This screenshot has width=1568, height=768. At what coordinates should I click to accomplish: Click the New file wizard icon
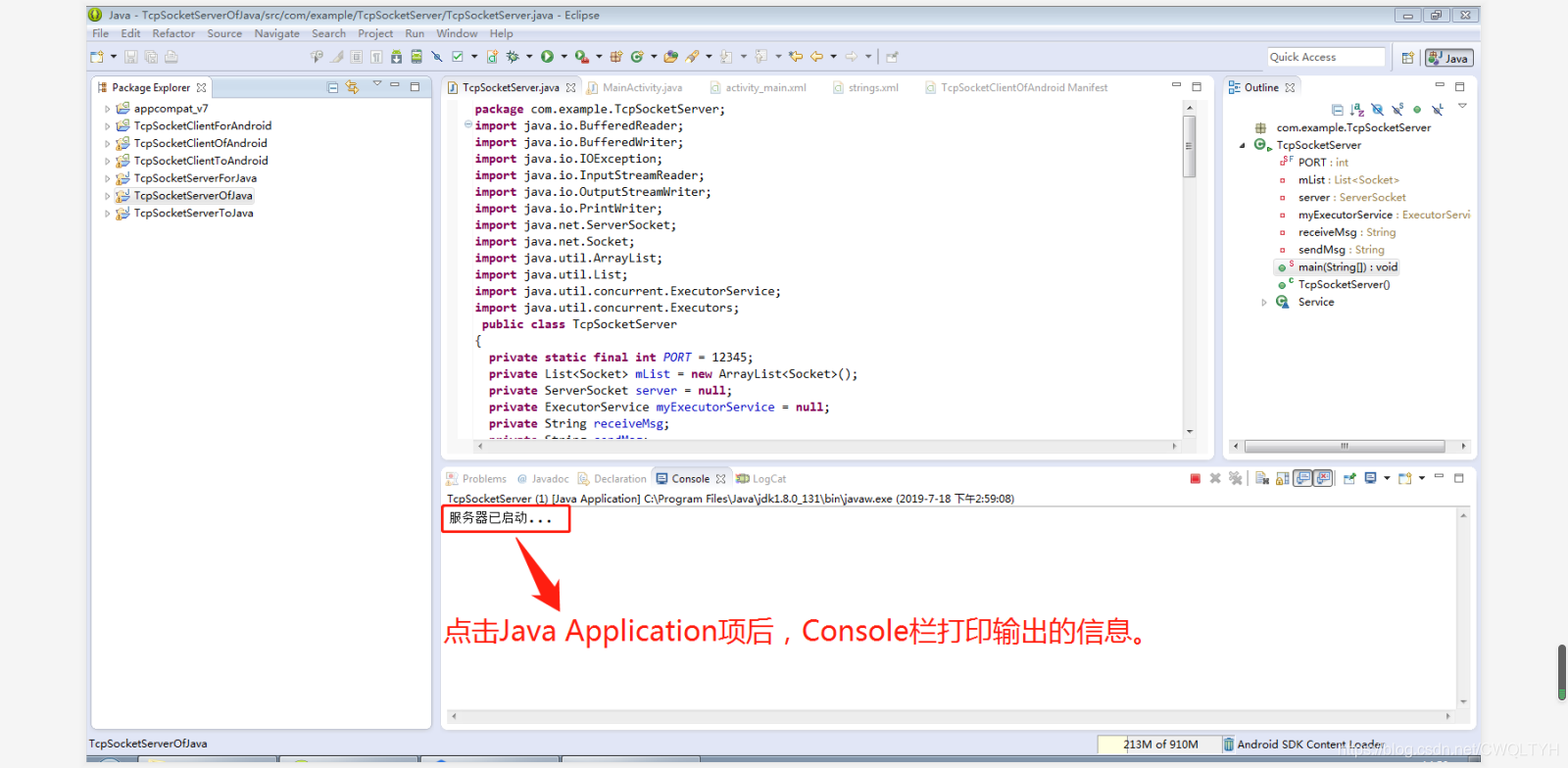(x=97, y=57)
